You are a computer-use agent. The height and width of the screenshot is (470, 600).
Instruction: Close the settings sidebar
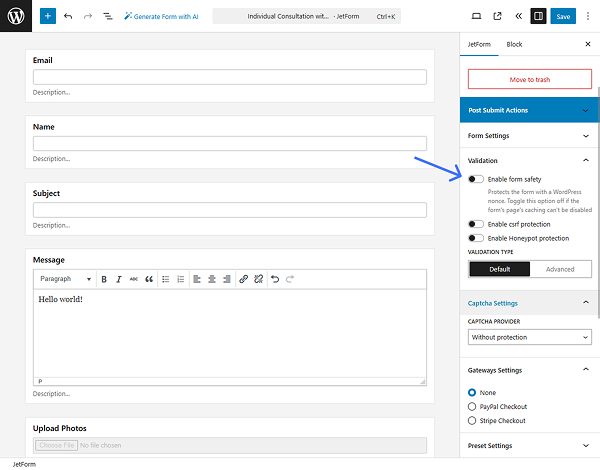pos(588,44)
